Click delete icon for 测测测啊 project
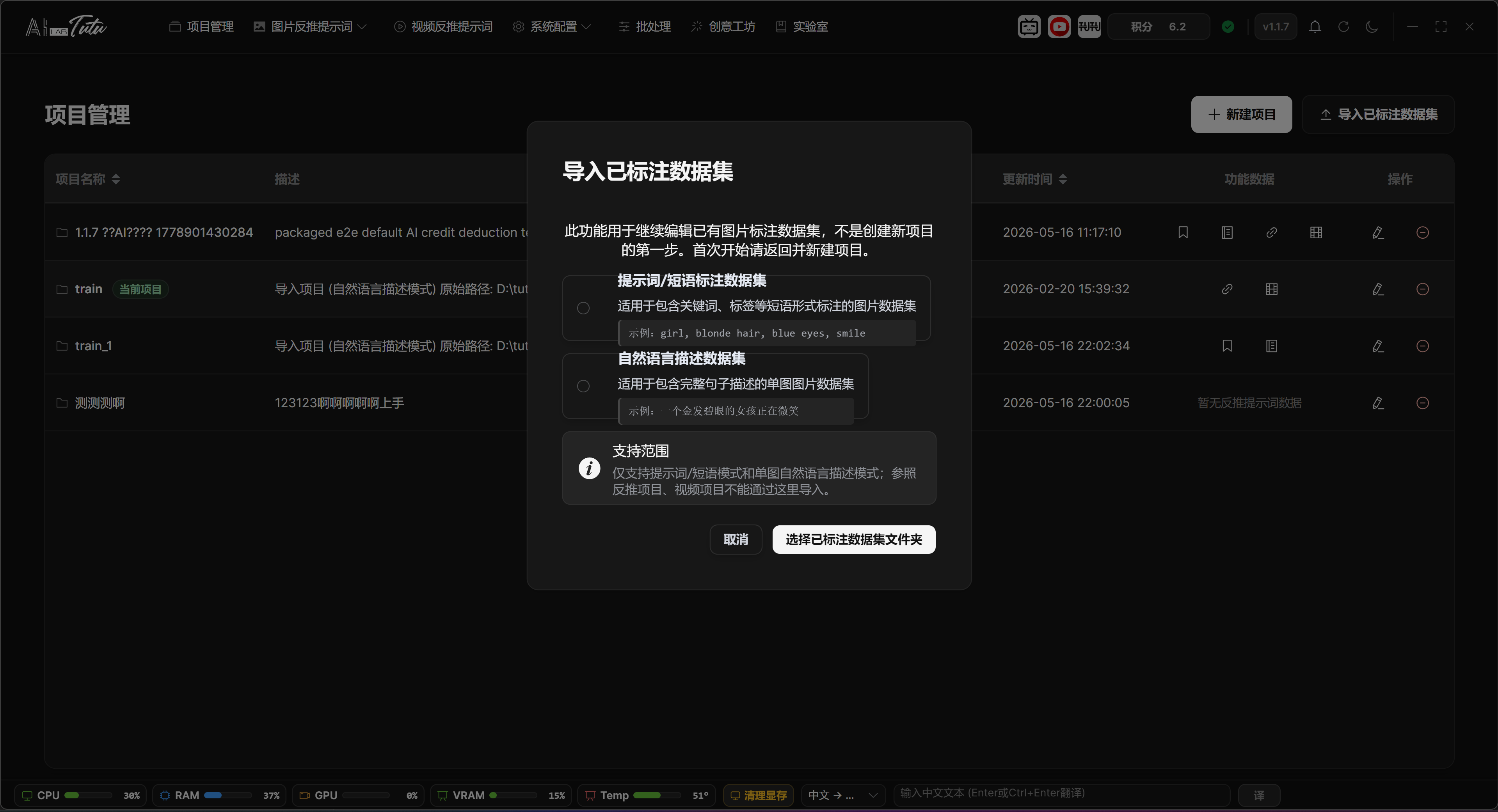This screenshot has width=1498, height=812. point(1422,403)
